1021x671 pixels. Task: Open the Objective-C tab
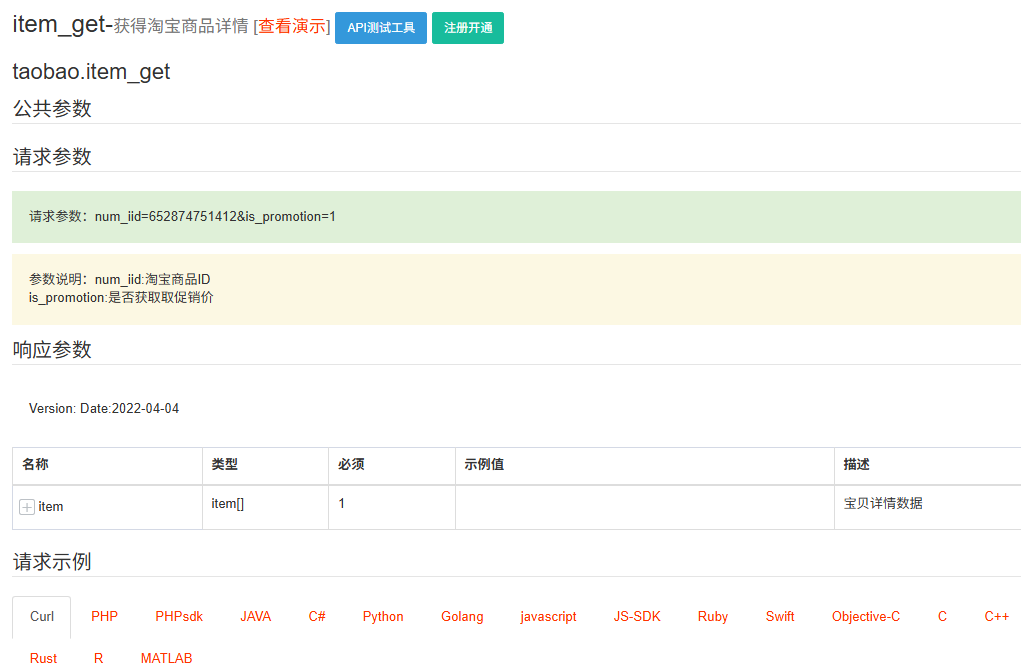click(866, 616)
